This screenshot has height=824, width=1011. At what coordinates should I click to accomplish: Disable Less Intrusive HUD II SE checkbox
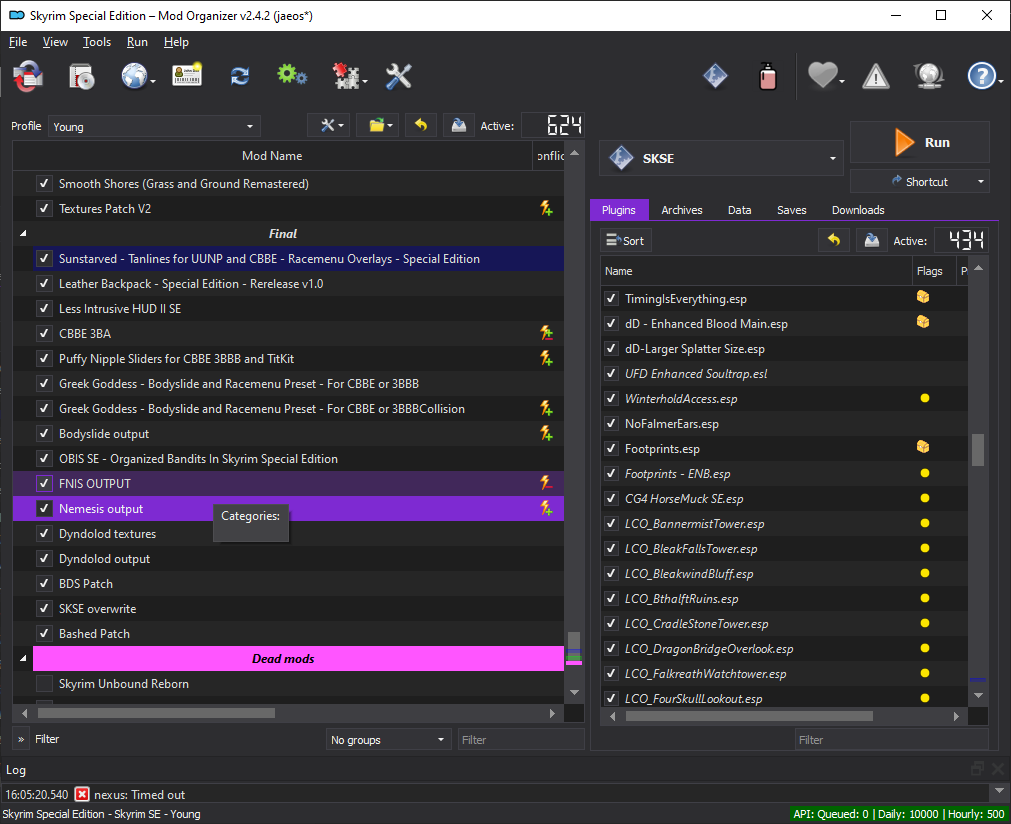click(x=44, y=308)
